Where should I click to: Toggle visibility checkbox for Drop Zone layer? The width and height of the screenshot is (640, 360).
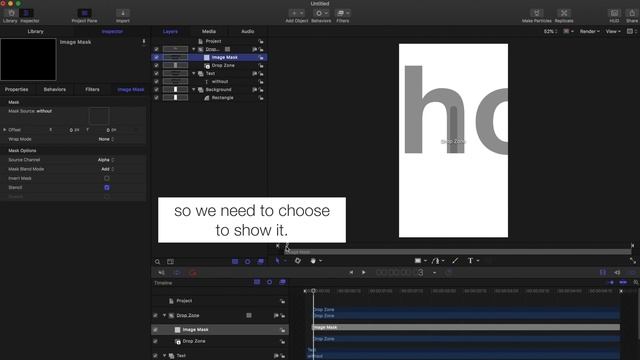coord(156,65)
